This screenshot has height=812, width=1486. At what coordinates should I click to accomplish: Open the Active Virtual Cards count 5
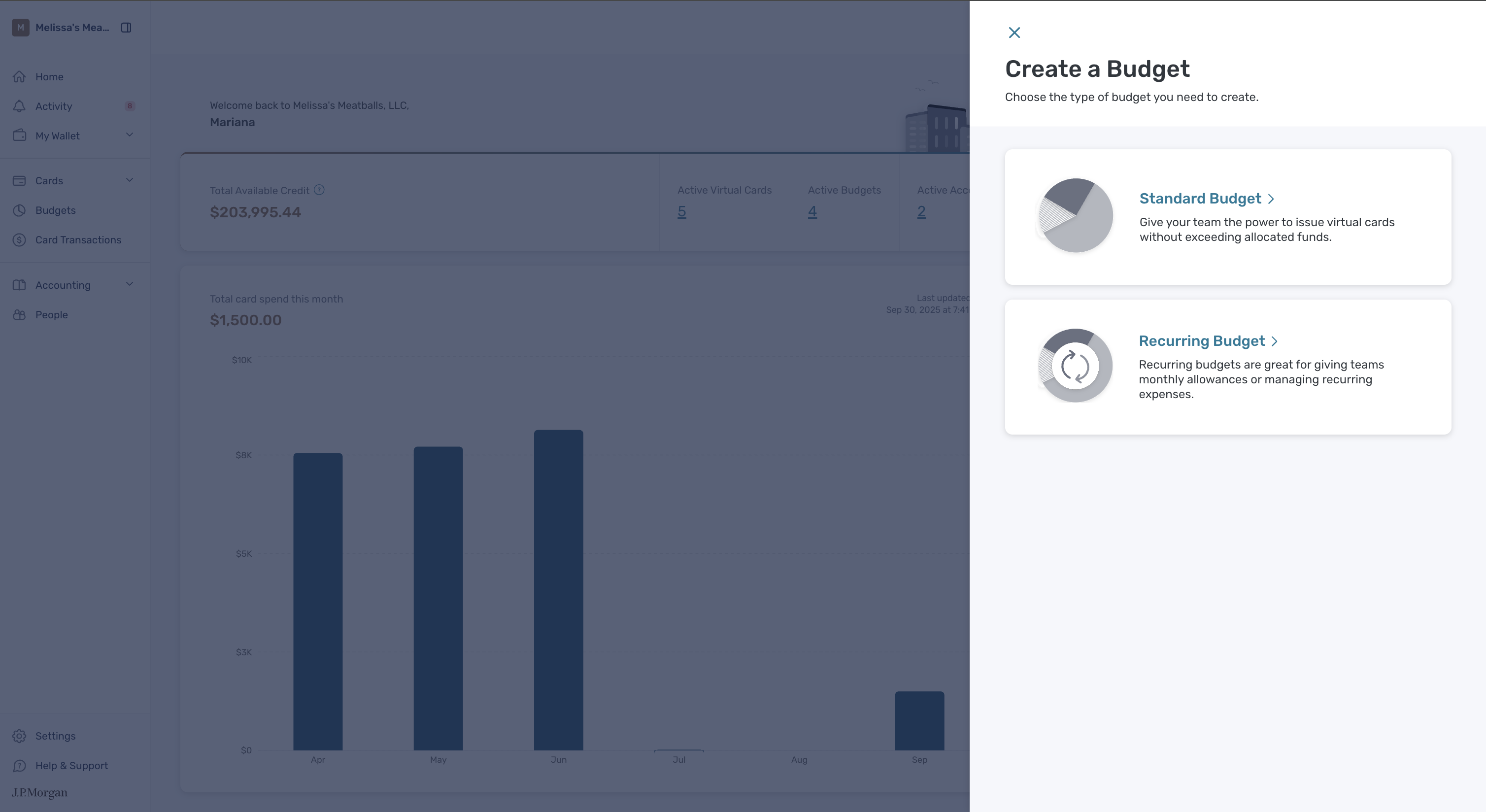(682, 212)
